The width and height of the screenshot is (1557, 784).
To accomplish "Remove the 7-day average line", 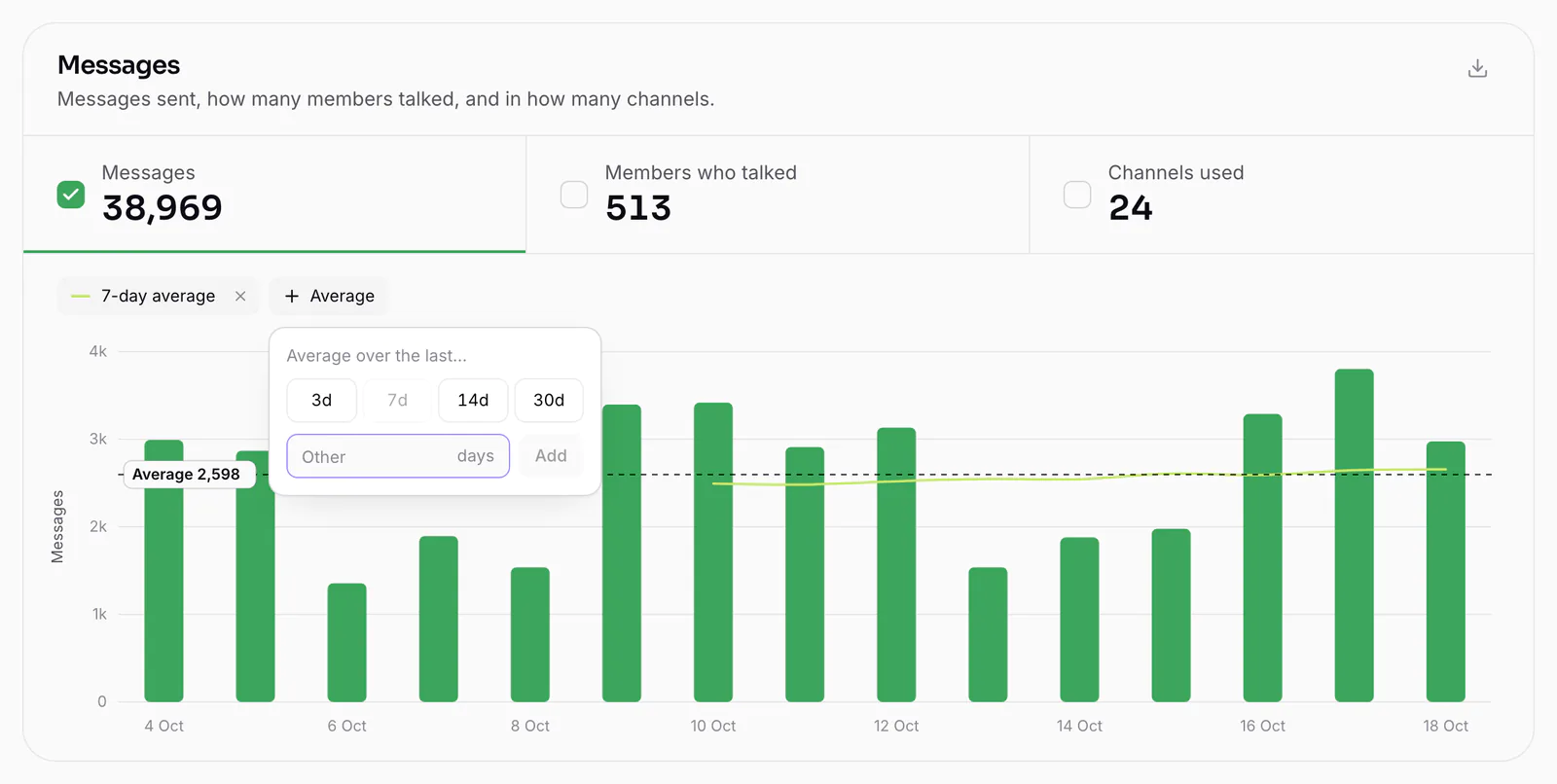I will tap(240, 296).
